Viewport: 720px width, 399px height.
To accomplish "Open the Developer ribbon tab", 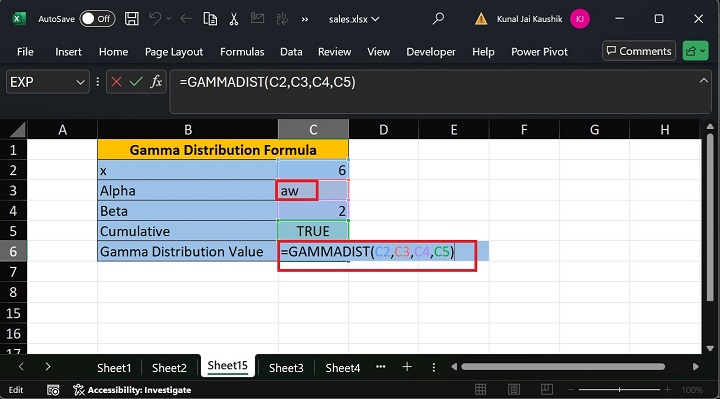I will [431, 52].
